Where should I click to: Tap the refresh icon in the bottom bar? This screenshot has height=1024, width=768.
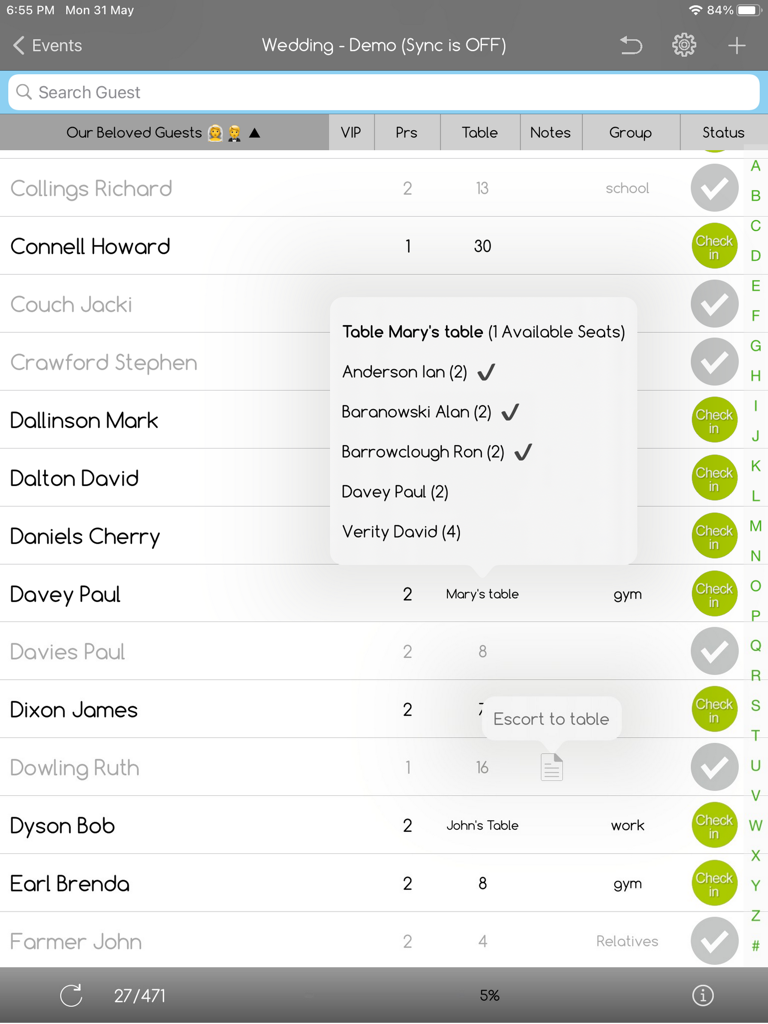click(x=70, y=995)
